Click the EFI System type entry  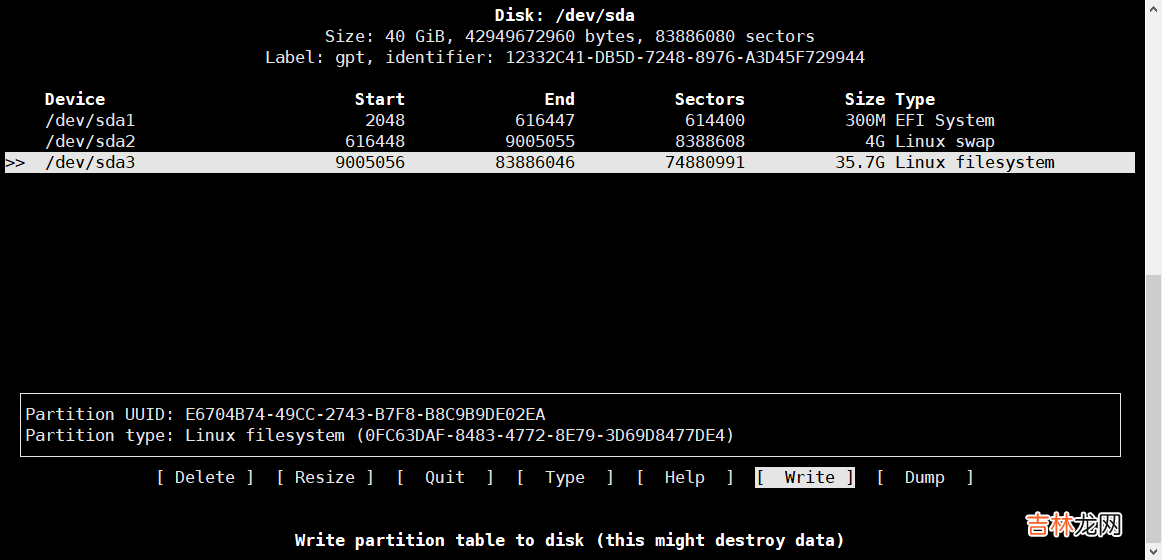pyautogui.click(x=945, y=121)
